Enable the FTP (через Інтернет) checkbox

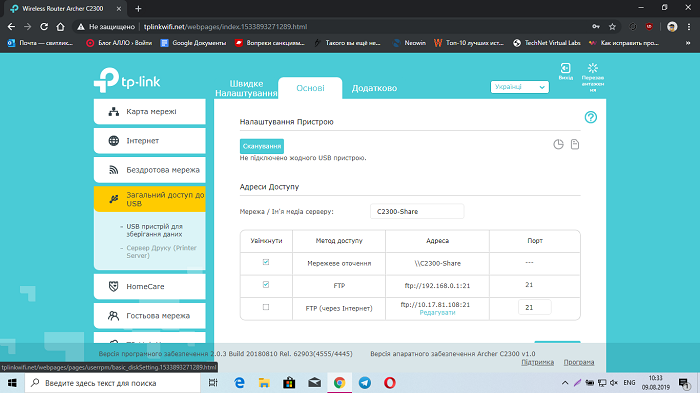(266, 307)
